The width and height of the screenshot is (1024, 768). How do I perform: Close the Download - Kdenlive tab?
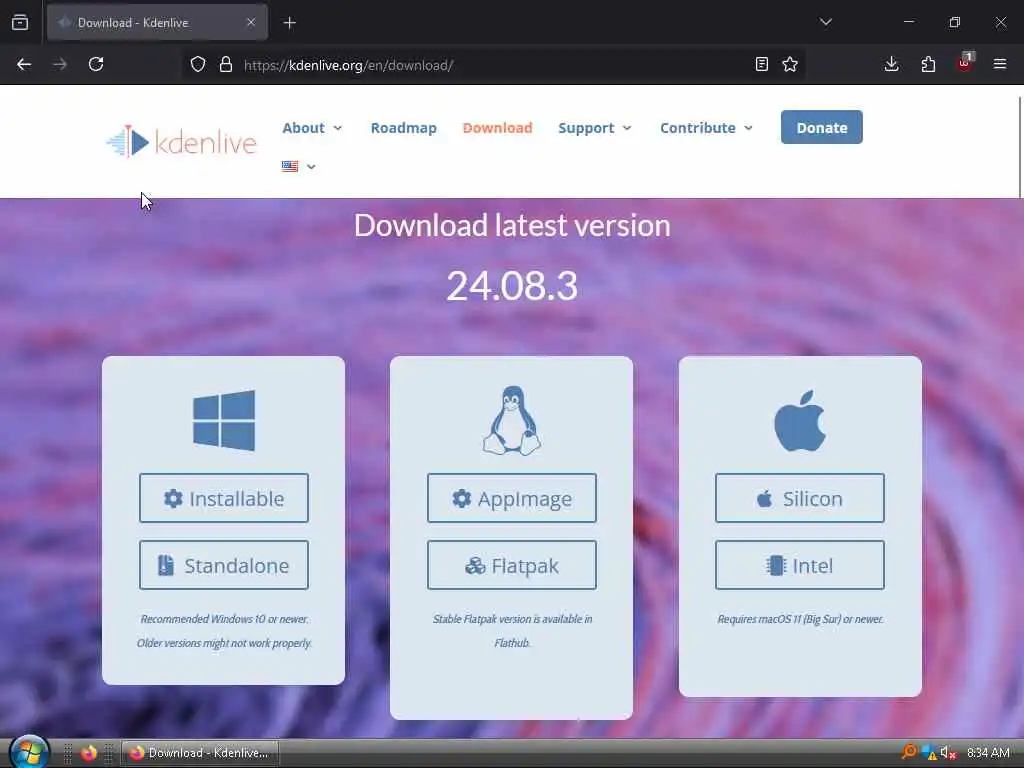tap(251, 22)
